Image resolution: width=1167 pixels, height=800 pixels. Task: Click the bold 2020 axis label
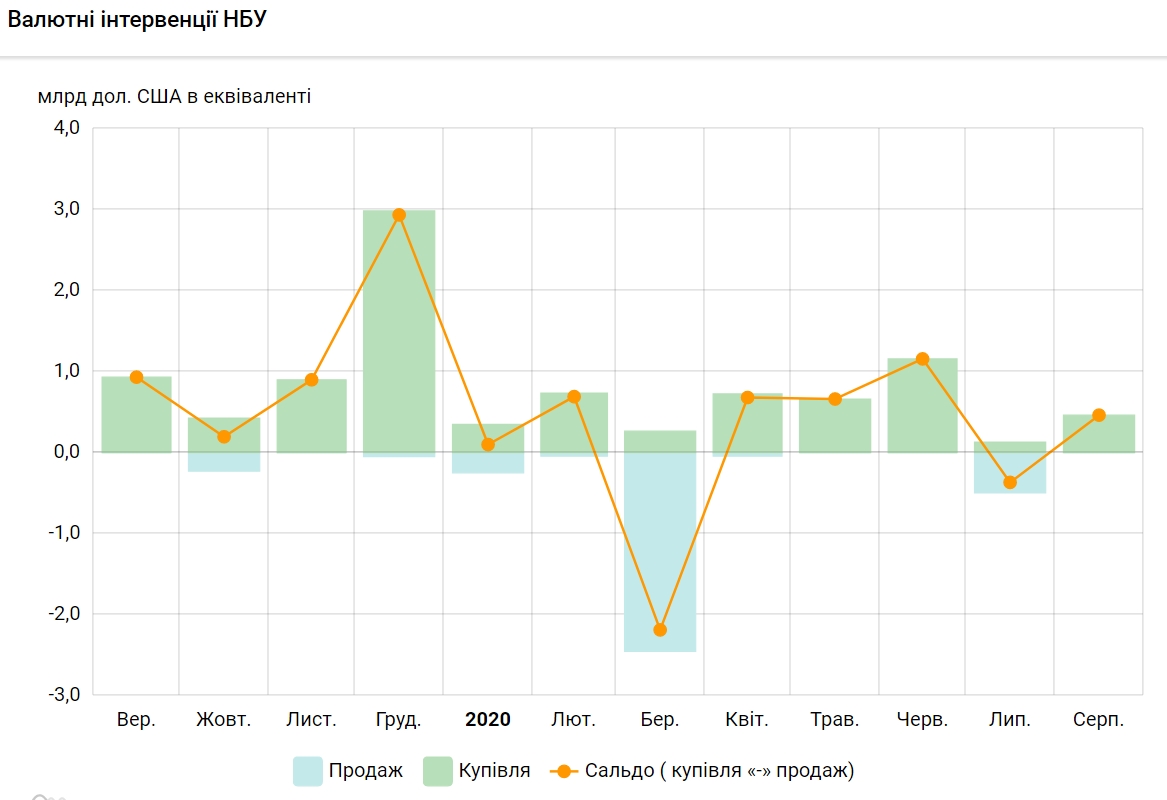coord(488,720)
